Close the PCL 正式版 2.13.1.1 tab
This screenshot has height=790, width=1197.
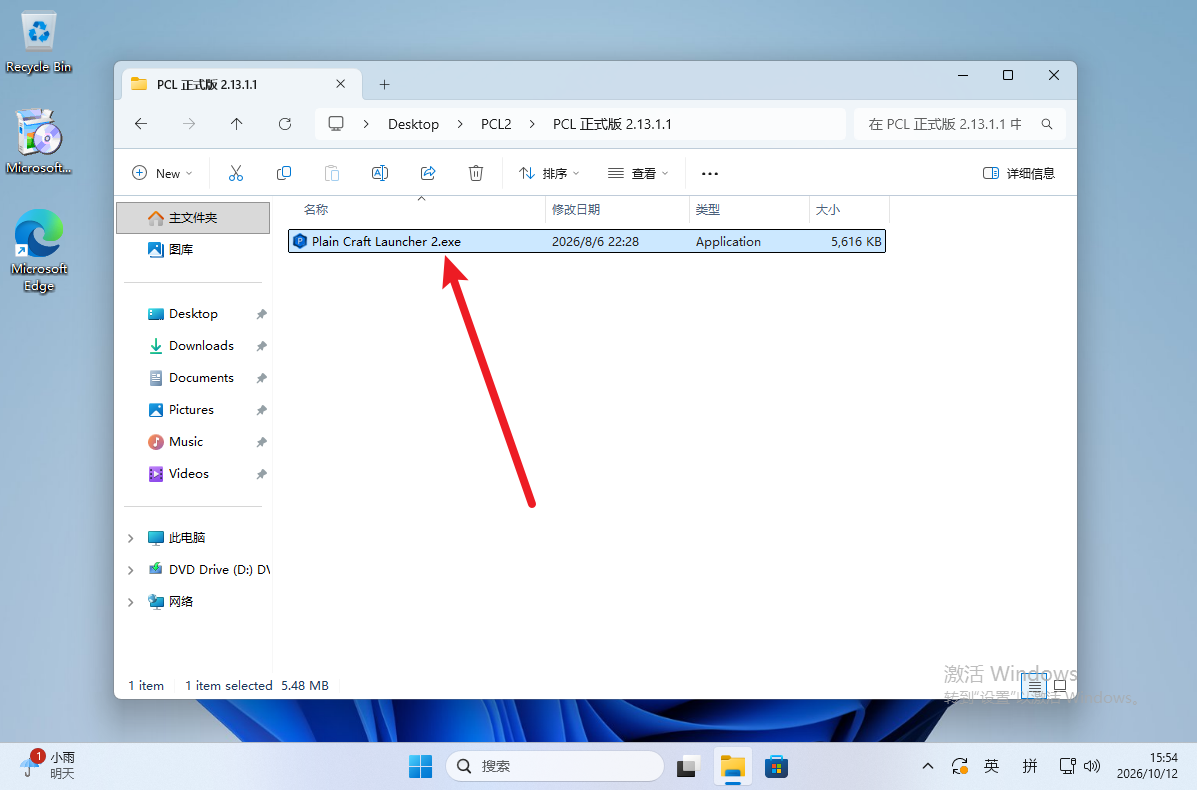(x=340, y=84)
